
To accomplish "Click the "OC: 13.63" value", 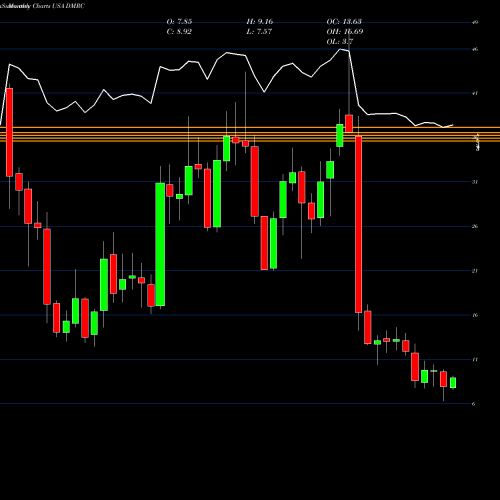I will pos(344,22).
